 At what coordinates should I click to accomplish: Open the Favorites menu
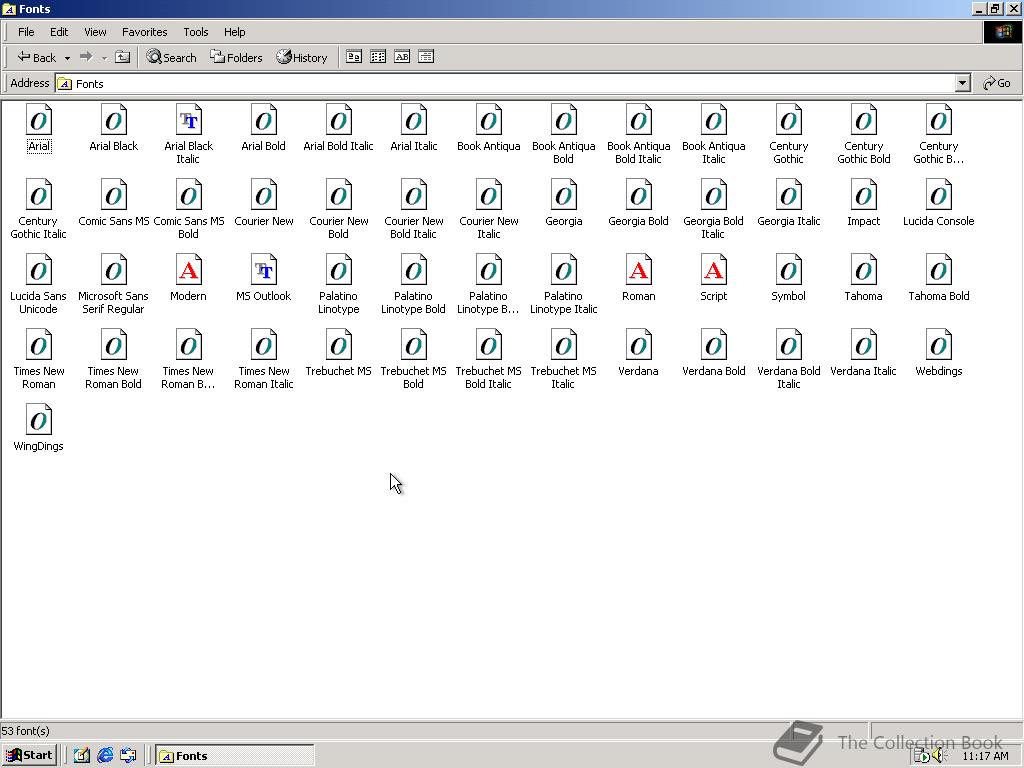point(144,32)
